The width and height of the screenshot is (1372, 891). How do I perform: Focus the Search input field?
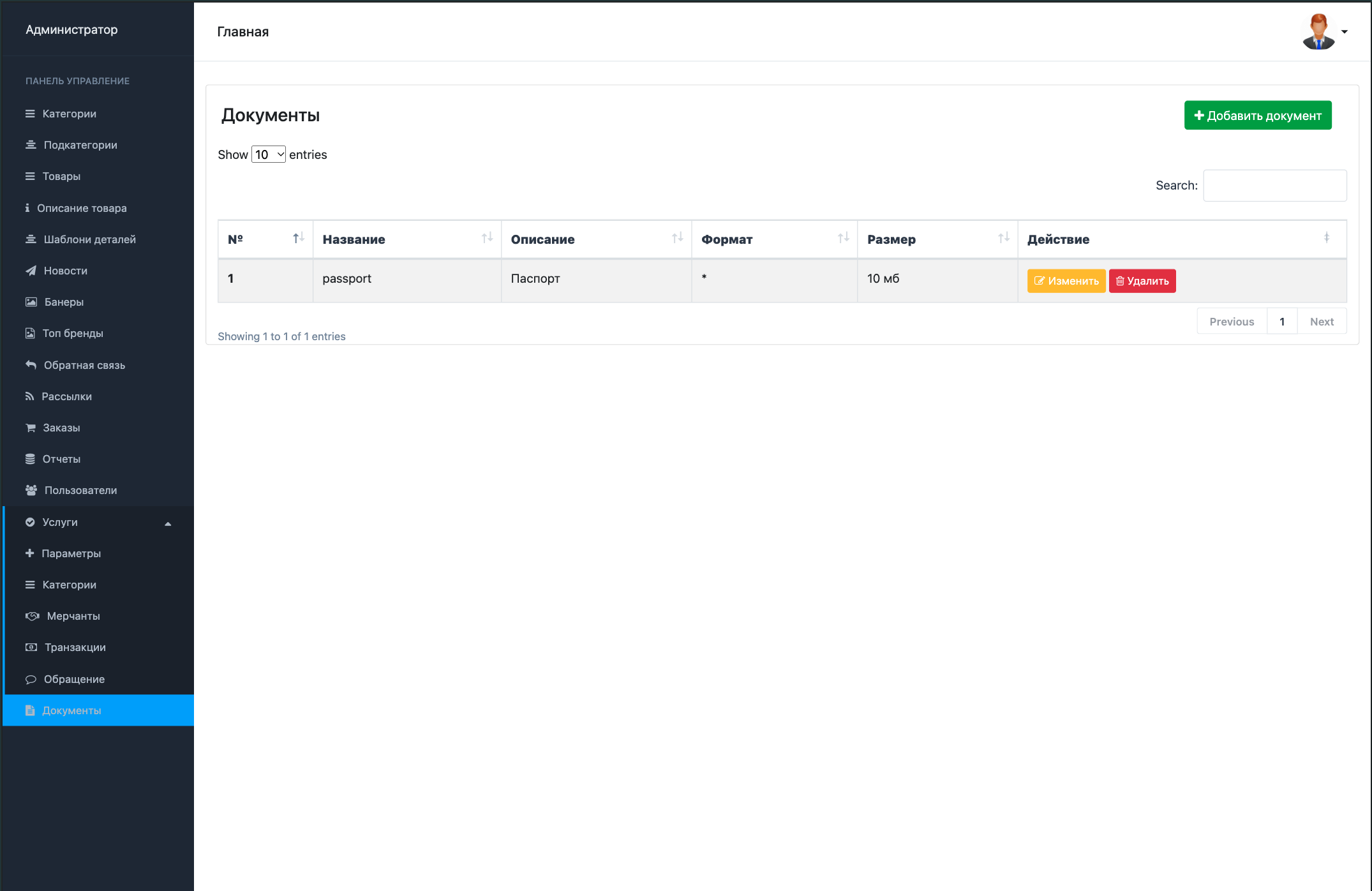coord(1275,186)
